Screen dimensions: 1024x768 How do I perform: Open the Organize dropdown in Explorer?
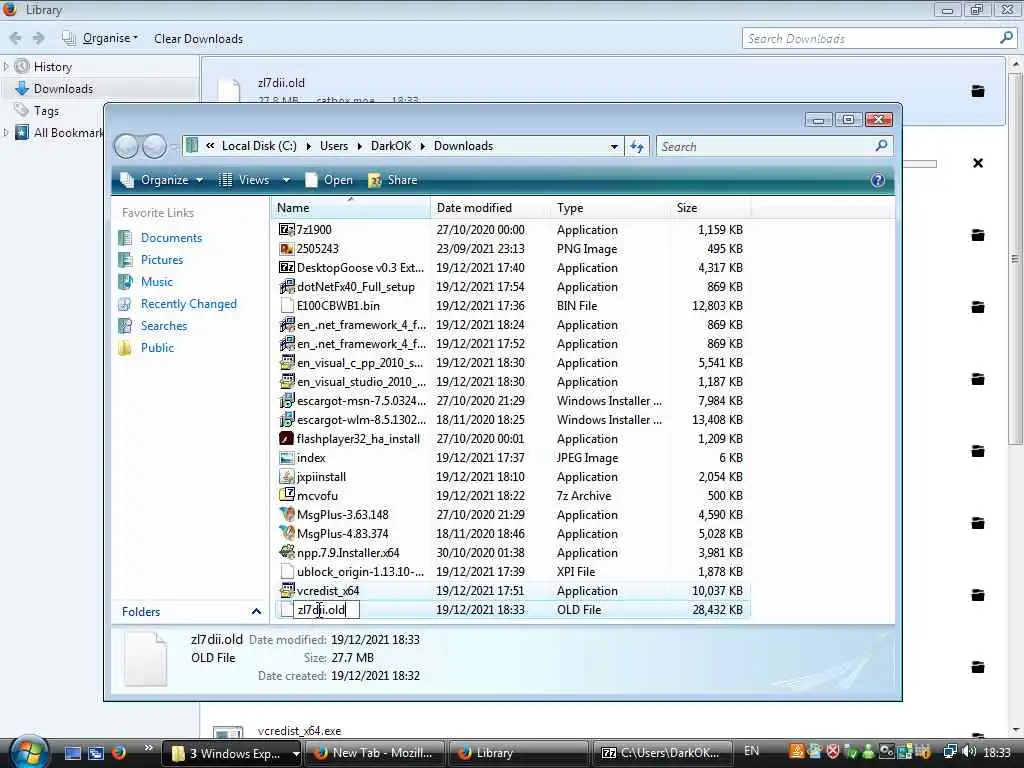pos(162,180)
